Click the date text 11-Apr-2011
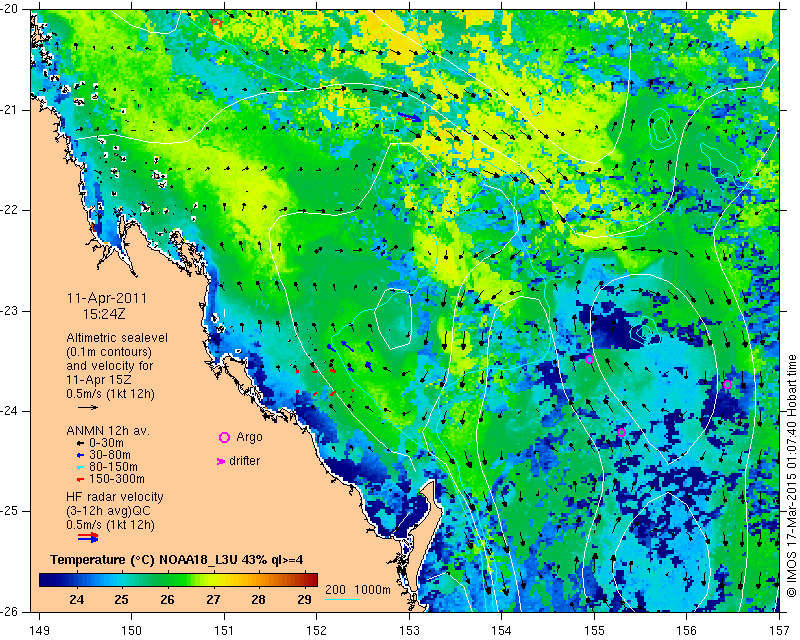The height and width of the screenshot is (640, 800). click(107, 298)
